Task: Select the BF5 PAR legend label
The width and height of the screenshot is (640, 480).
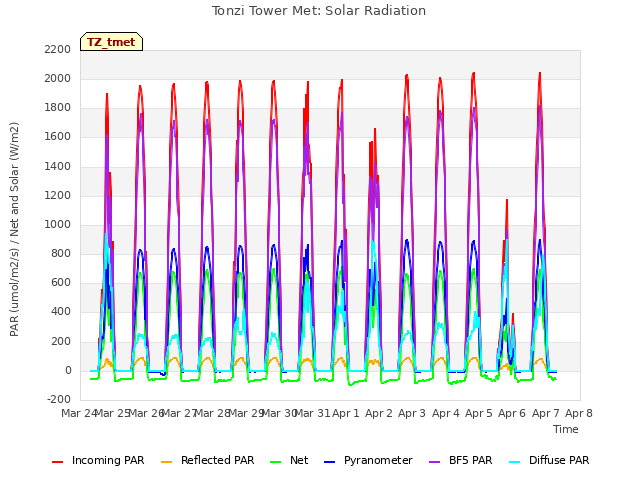Action: point(471,460)
